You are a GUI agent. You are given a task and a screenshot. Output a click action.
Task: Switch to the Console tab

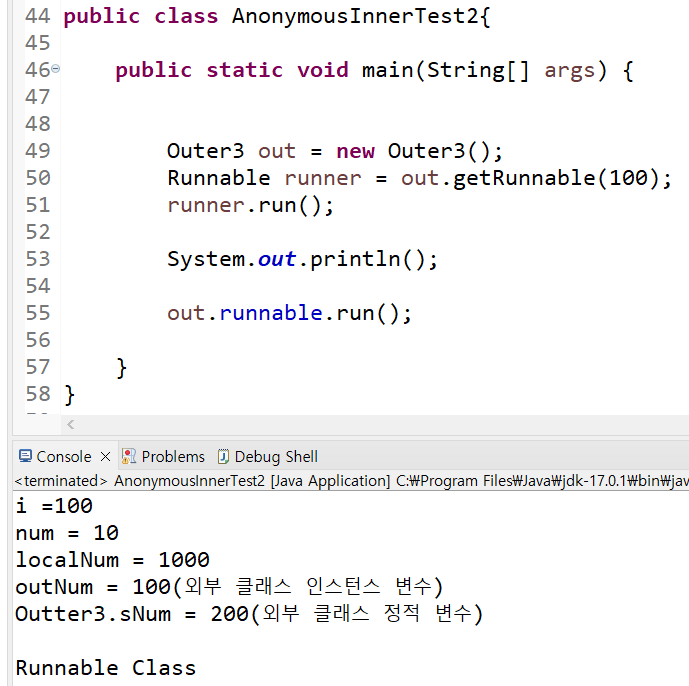[64, 457]
